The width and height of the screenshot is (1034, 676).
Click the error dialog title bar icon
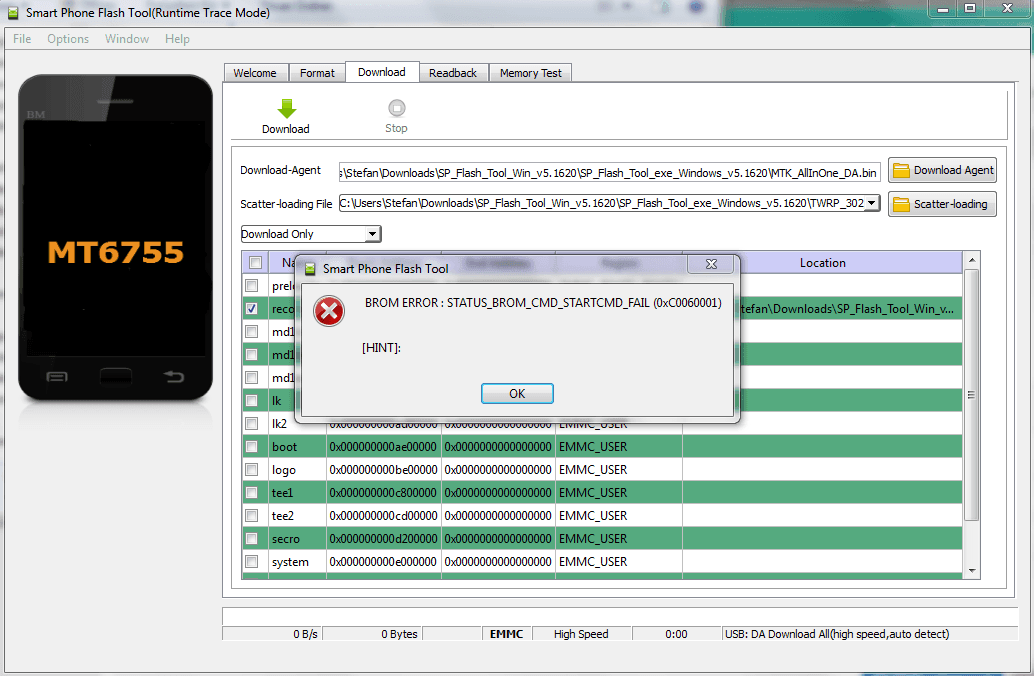coord(310,268)
